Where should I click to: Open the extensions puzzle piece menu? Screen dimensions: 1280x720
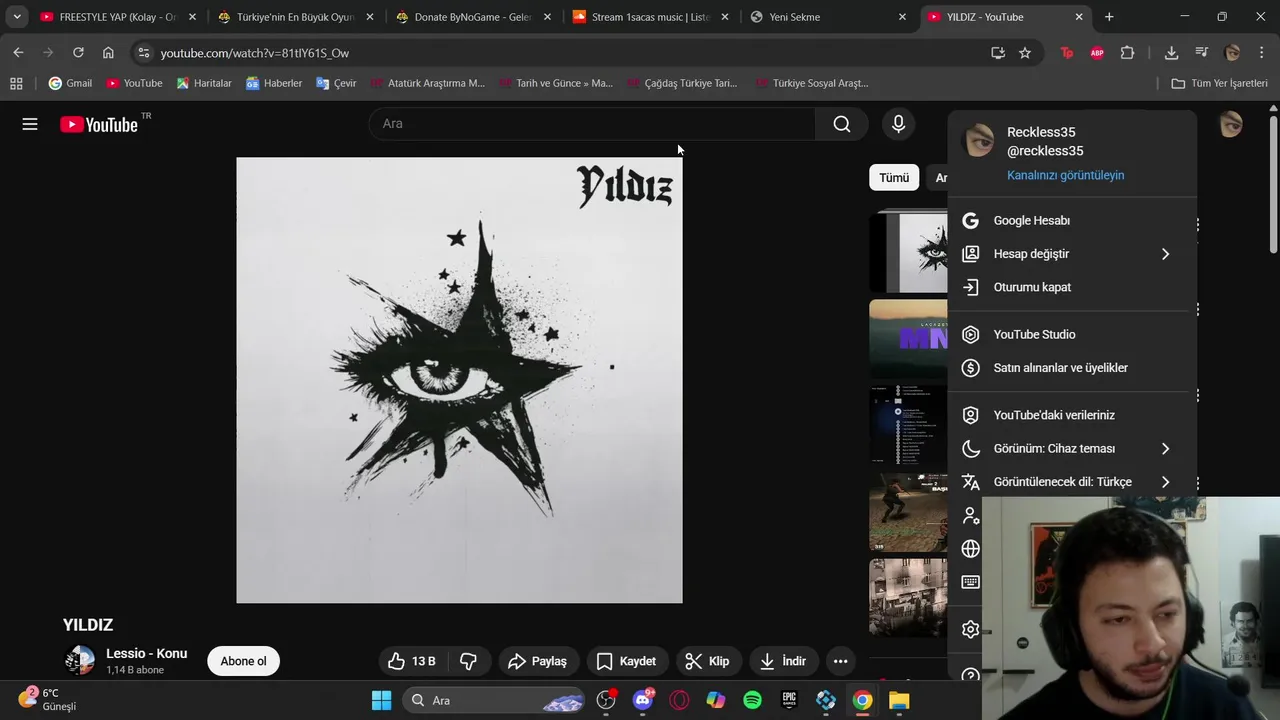[x=1127, y=53]
